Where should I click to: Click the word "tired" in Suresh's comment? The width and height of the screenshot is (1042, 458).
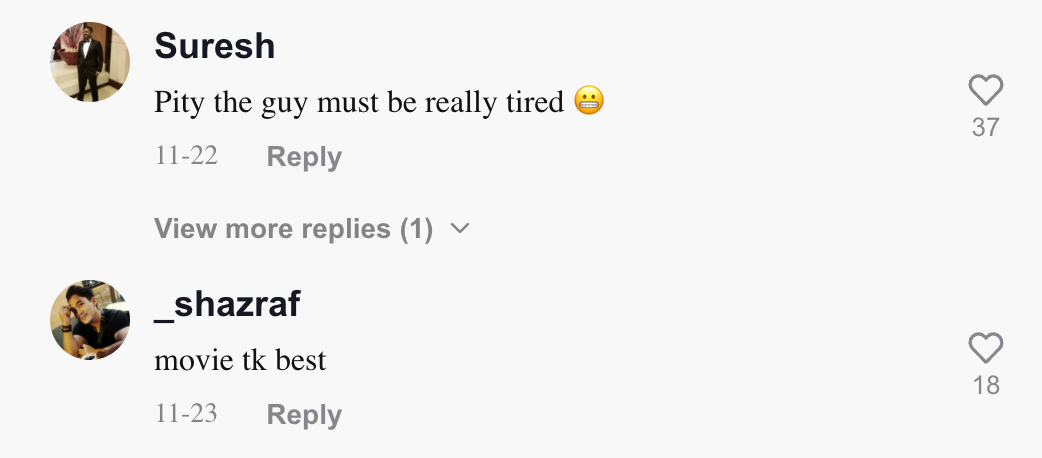pos(536,102)
